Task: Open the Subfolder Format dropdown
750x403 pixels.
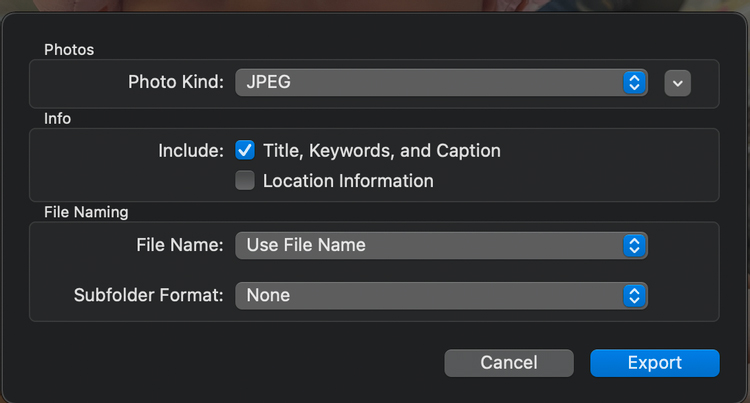Action: point(441,295)
